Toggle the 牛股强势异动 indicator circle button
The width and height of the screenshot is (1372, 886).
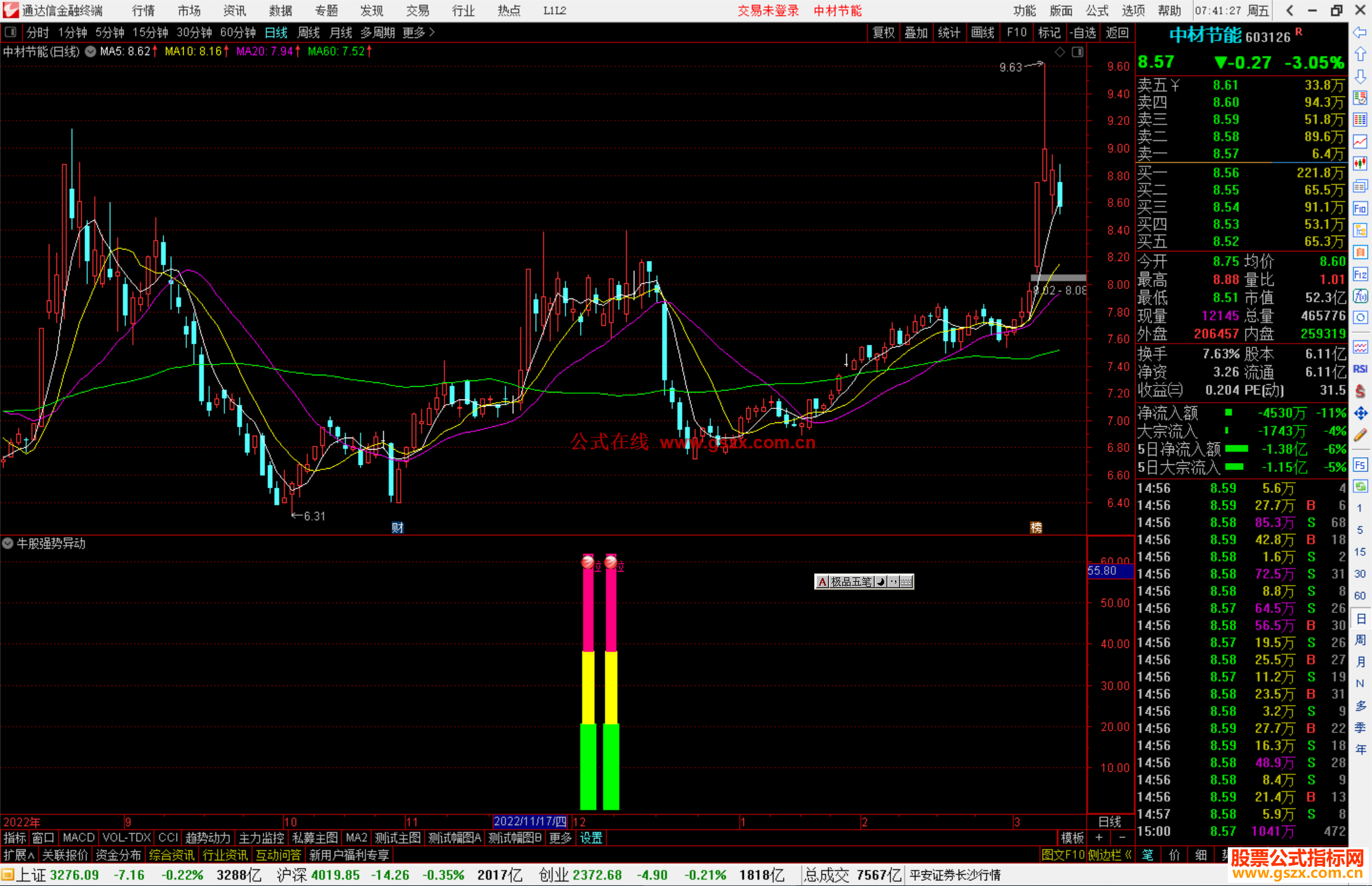point(8,544)
